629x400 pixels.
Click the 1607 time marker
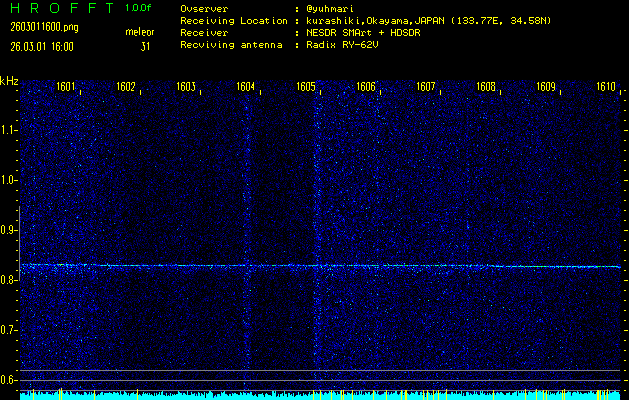click(426, 86)
